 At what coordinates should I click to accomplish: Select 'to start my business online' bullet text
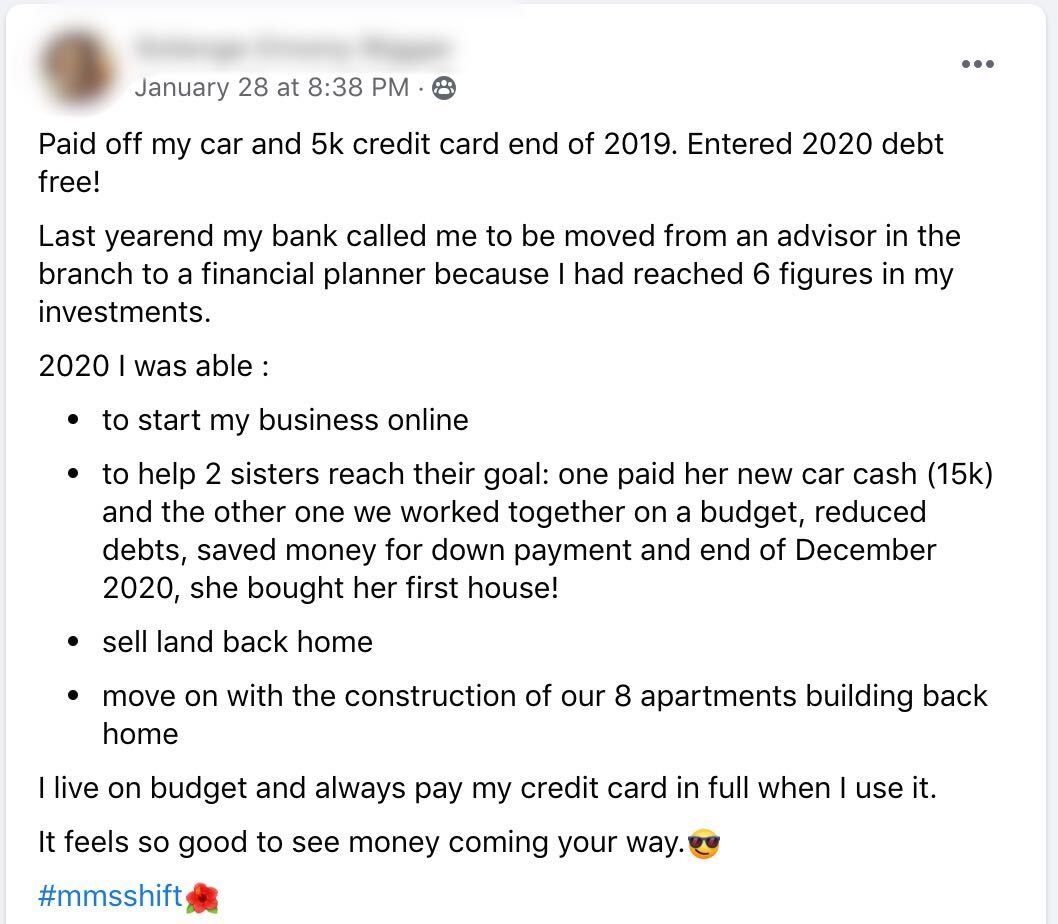pos(285,420)
